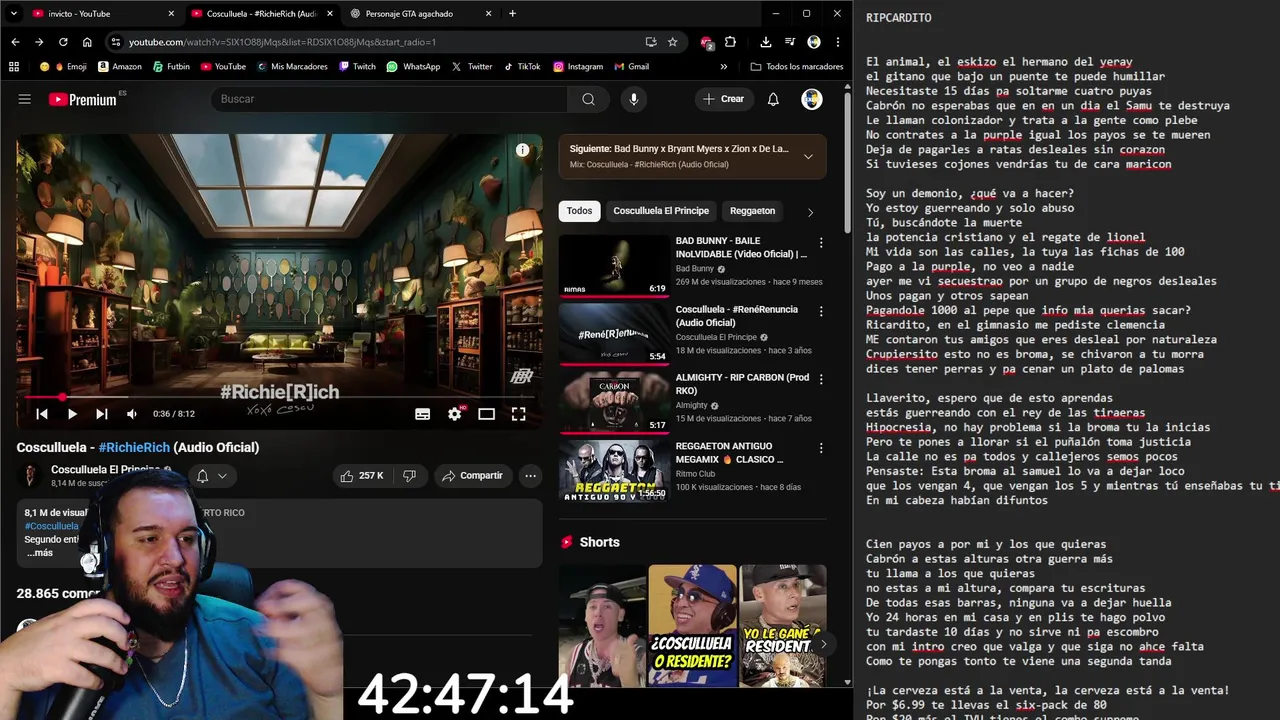Reload the YouTube page
The height and width of the screenshot is (720, 1280).
point(63,42)
